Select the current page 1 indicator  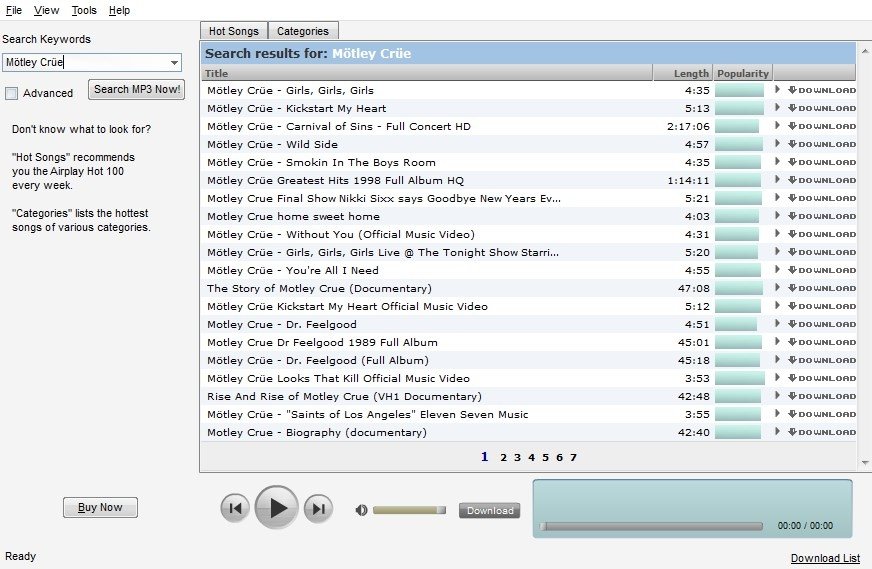pos(484,457)
